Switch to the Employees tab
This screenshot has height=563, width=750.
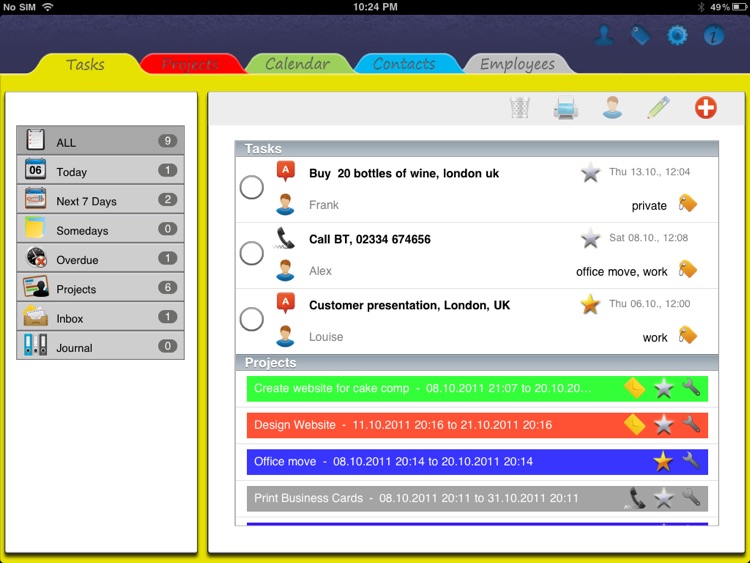[x=518, y=64]
